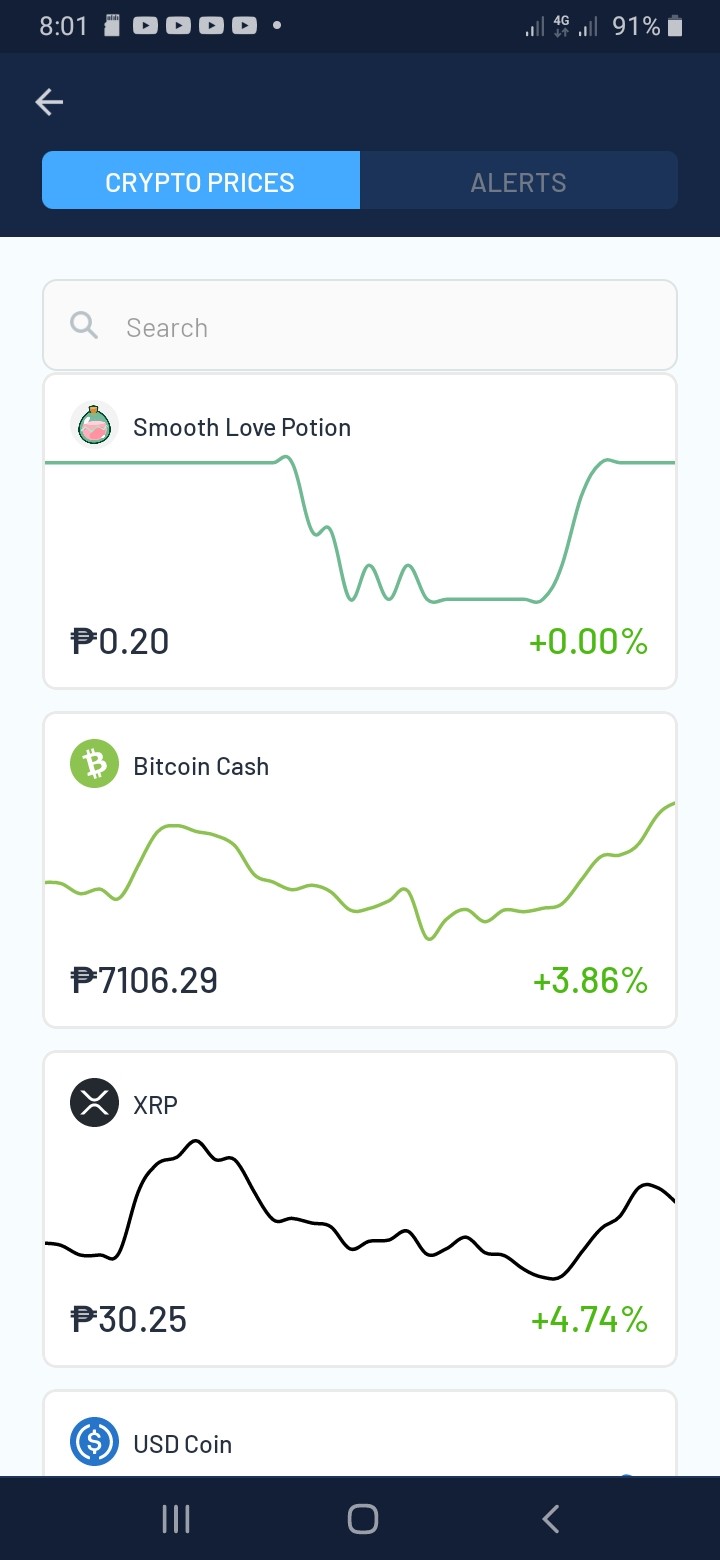This screenshot has height=1560, width=720.
Task: Tap the back arrow at top left
Action: tap(49, 101)
